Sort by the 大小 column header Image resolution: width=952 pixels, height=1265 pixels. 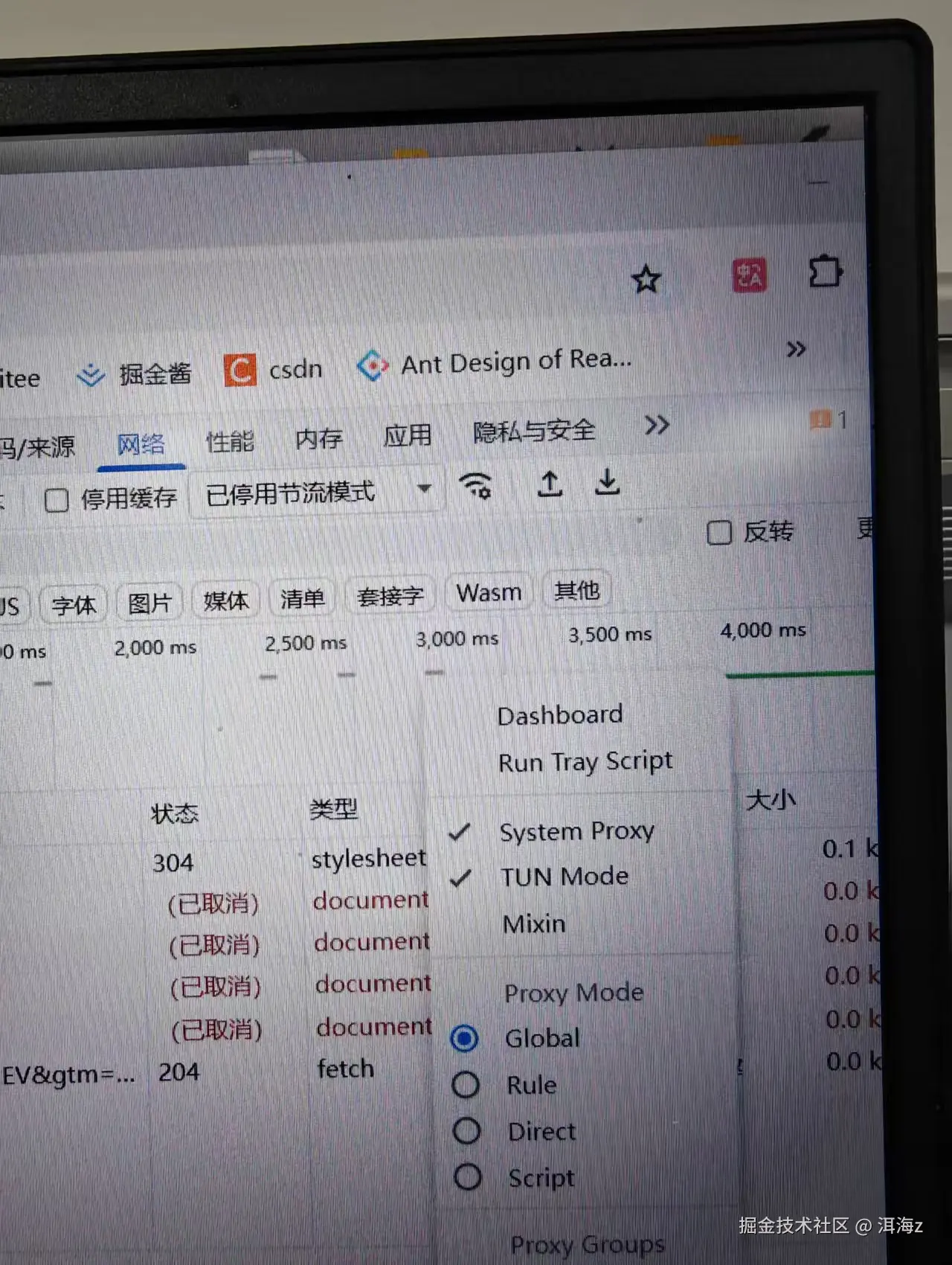(x=771, y=800)
